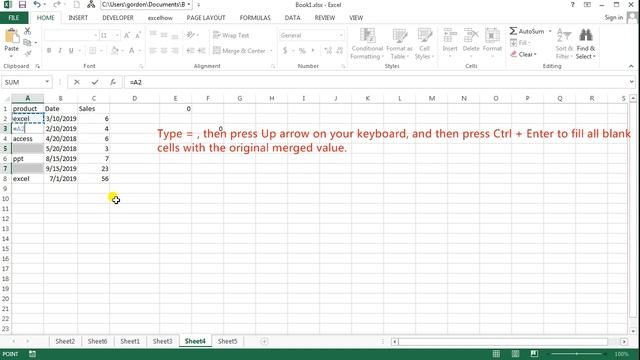Toggle Wrap Text
The height and width of the screenshot is (360, 640).
click(x=231, y=36)
